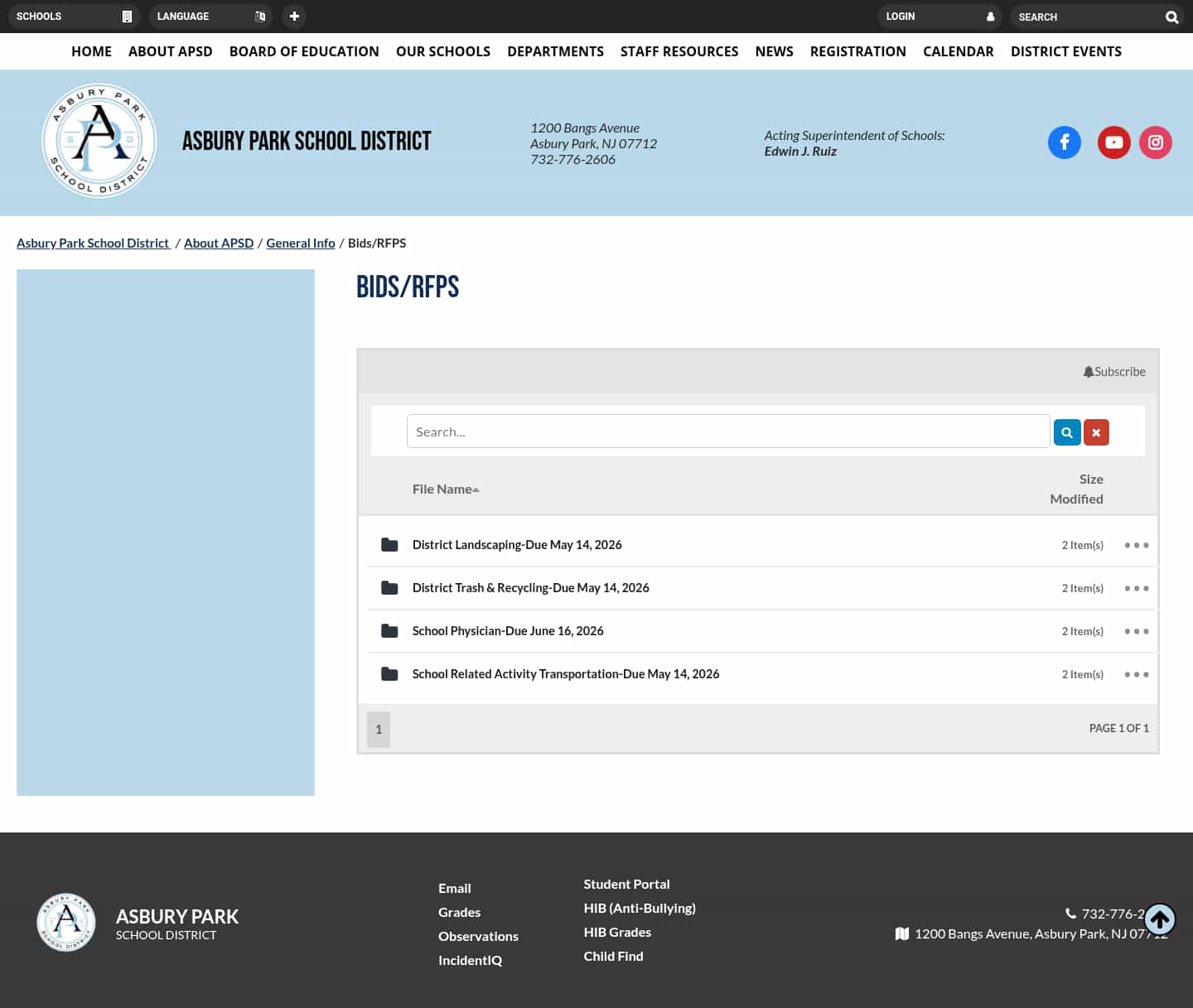Open the CALENDAR menu item
The height and width of the screenshot is (1008, 1193).
click(959, 51)
